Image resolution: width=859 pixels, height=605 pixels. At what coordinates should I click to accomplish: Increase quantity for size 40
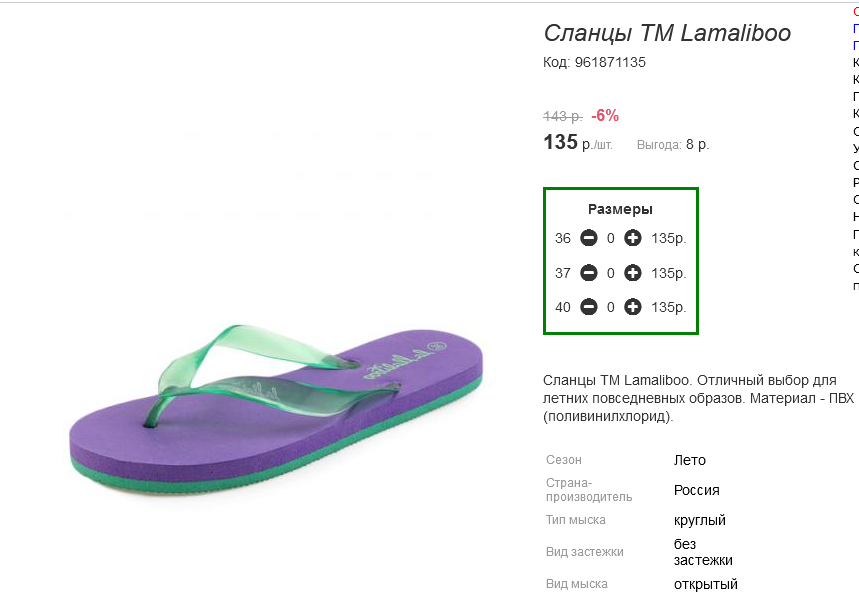633,307
